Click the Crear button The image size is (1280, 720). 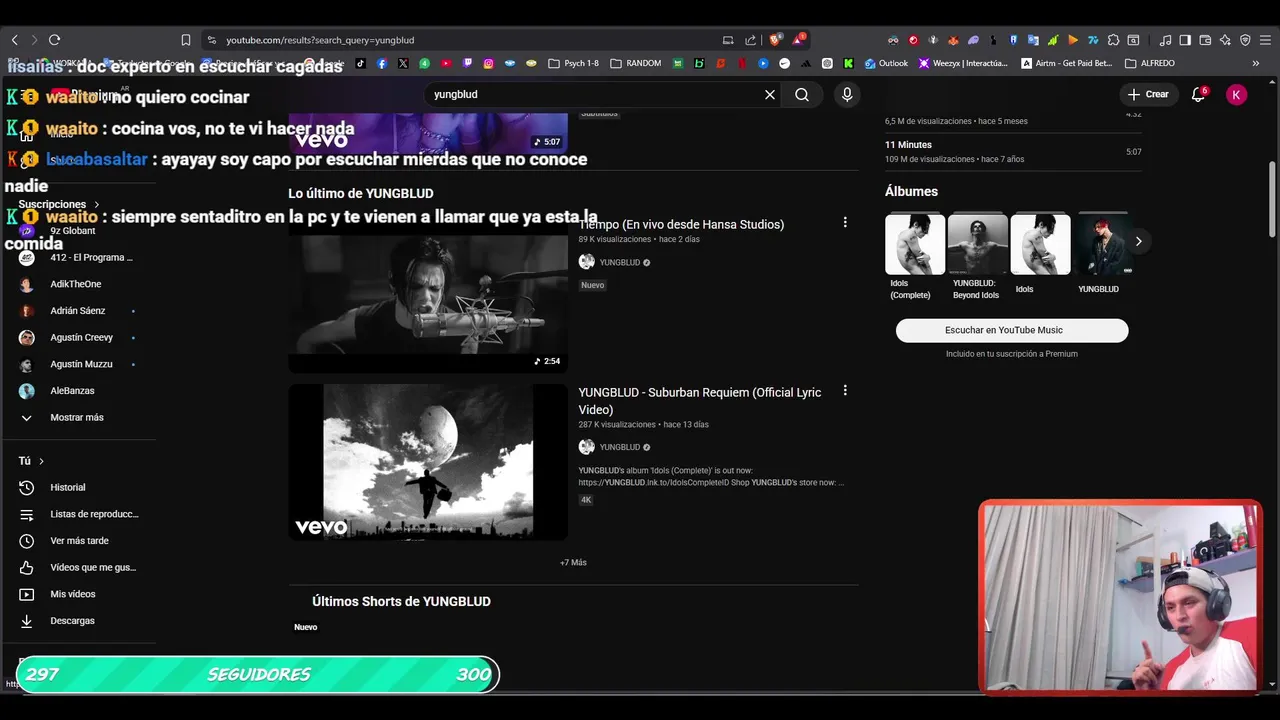click(1147, 94)
